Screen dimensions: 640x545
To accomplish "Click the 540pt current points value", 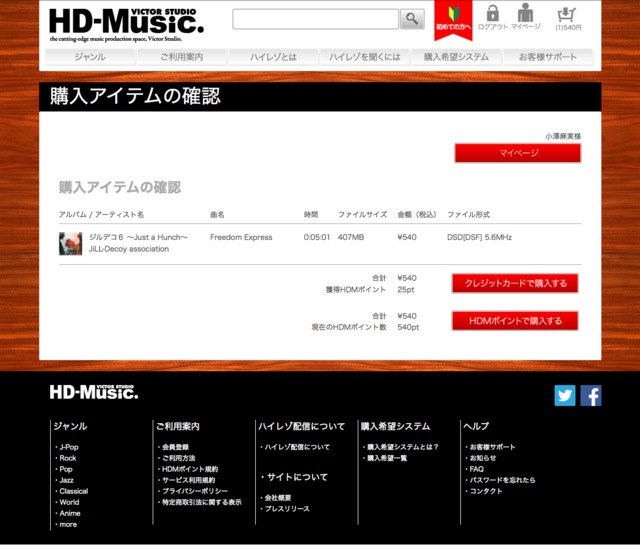I will coord(409,327).
